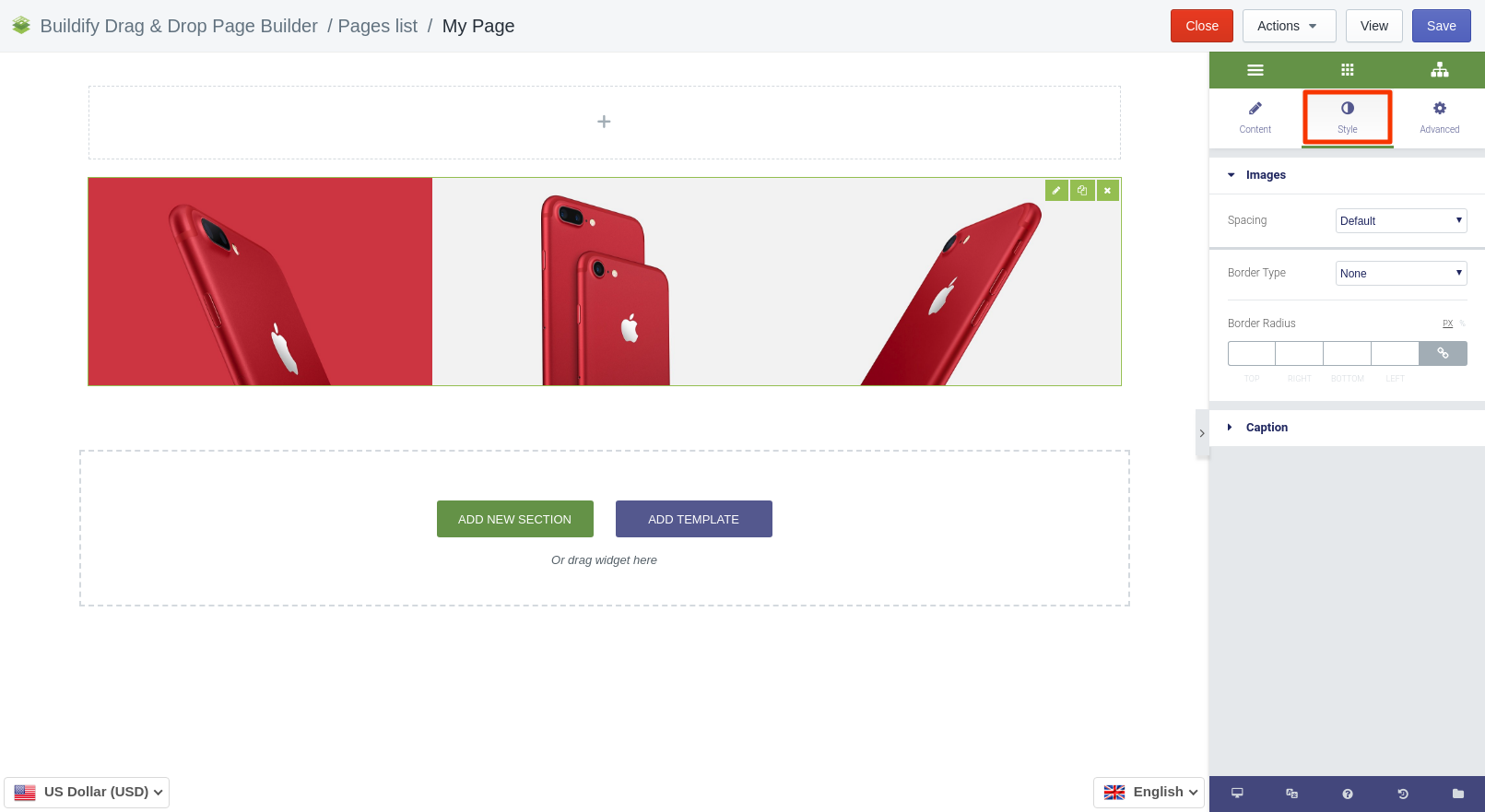Click the Border Radius label
Image resolution: width=1485 pixels, height=812 pixels.
pyautogui.click(x=1261, y=324)
